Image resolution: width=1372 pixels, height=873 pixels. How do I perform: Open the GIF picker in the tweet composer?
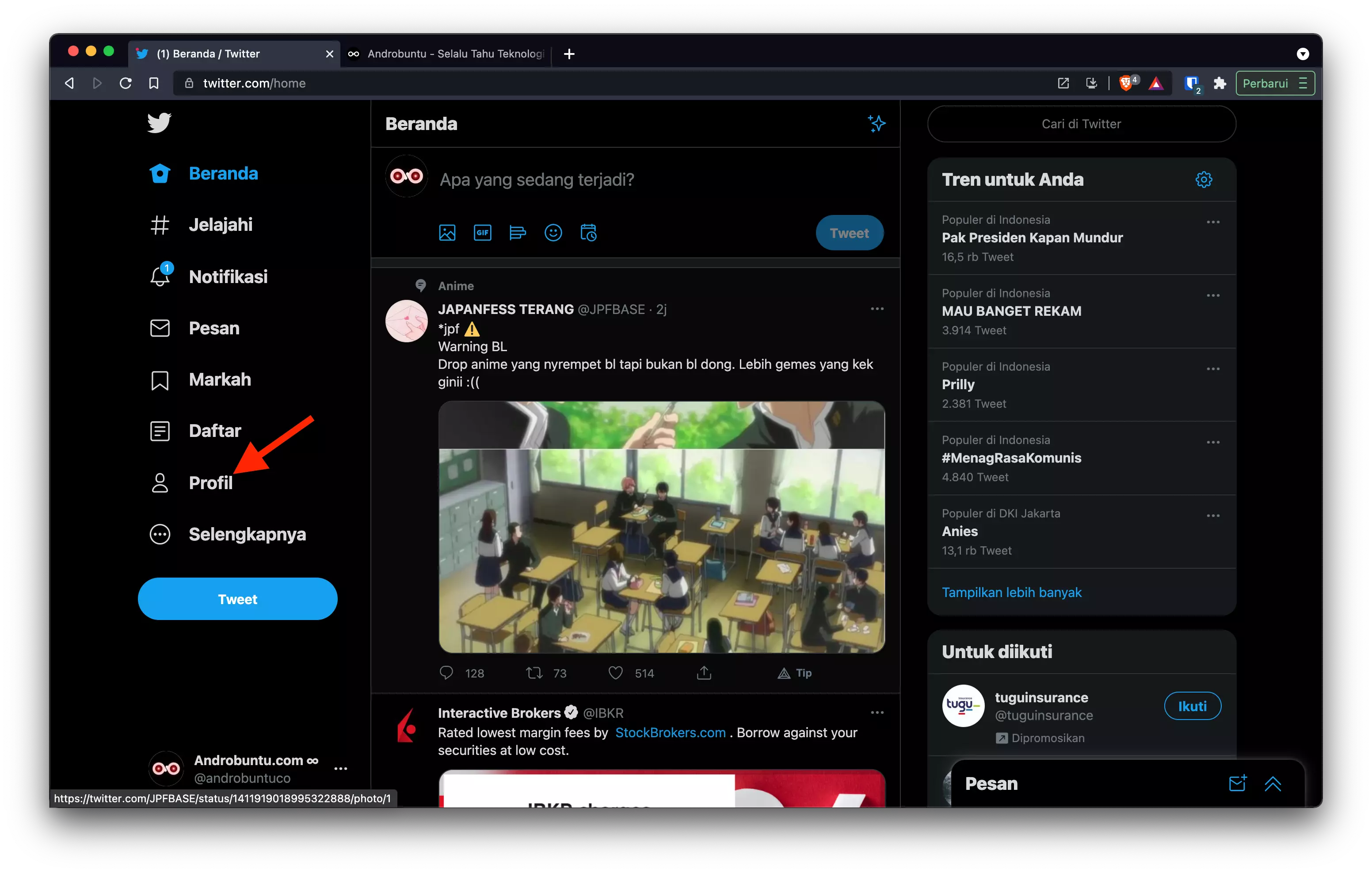click(482, 233)
